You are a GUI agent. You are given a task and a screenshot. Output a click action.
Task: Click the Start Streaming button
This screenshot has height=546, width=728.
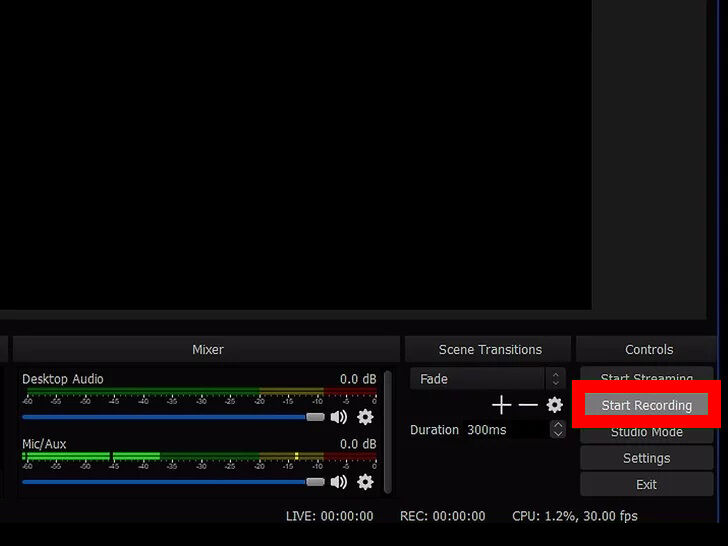click(646, 379)
